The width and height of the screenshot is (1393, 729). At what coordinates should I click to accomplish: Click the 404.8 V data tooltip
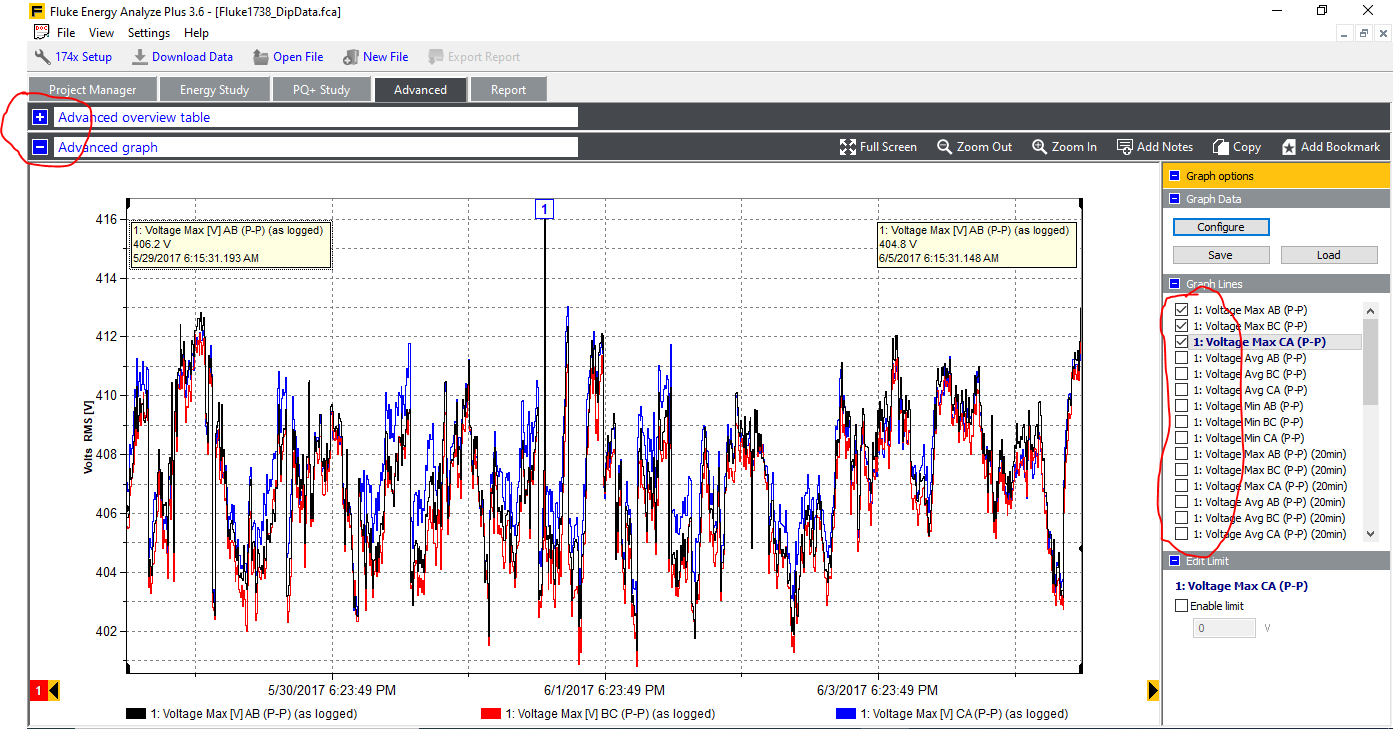pos(977,244)
